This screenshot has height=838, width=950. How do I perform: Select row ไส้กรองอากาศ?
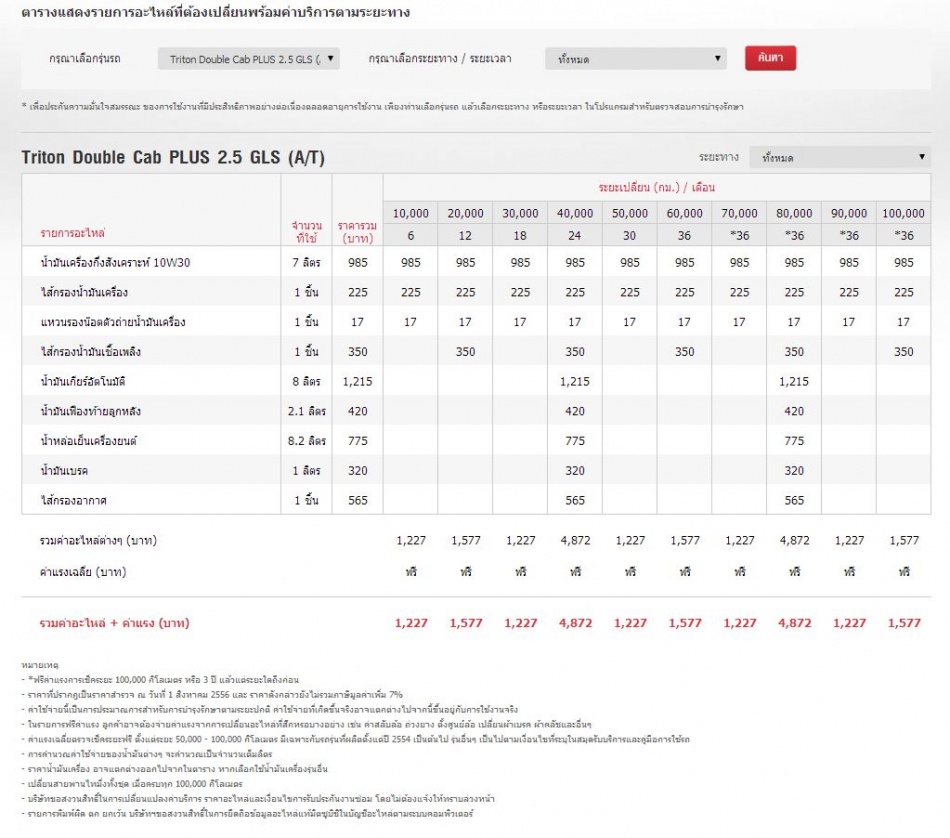(476, 500)
